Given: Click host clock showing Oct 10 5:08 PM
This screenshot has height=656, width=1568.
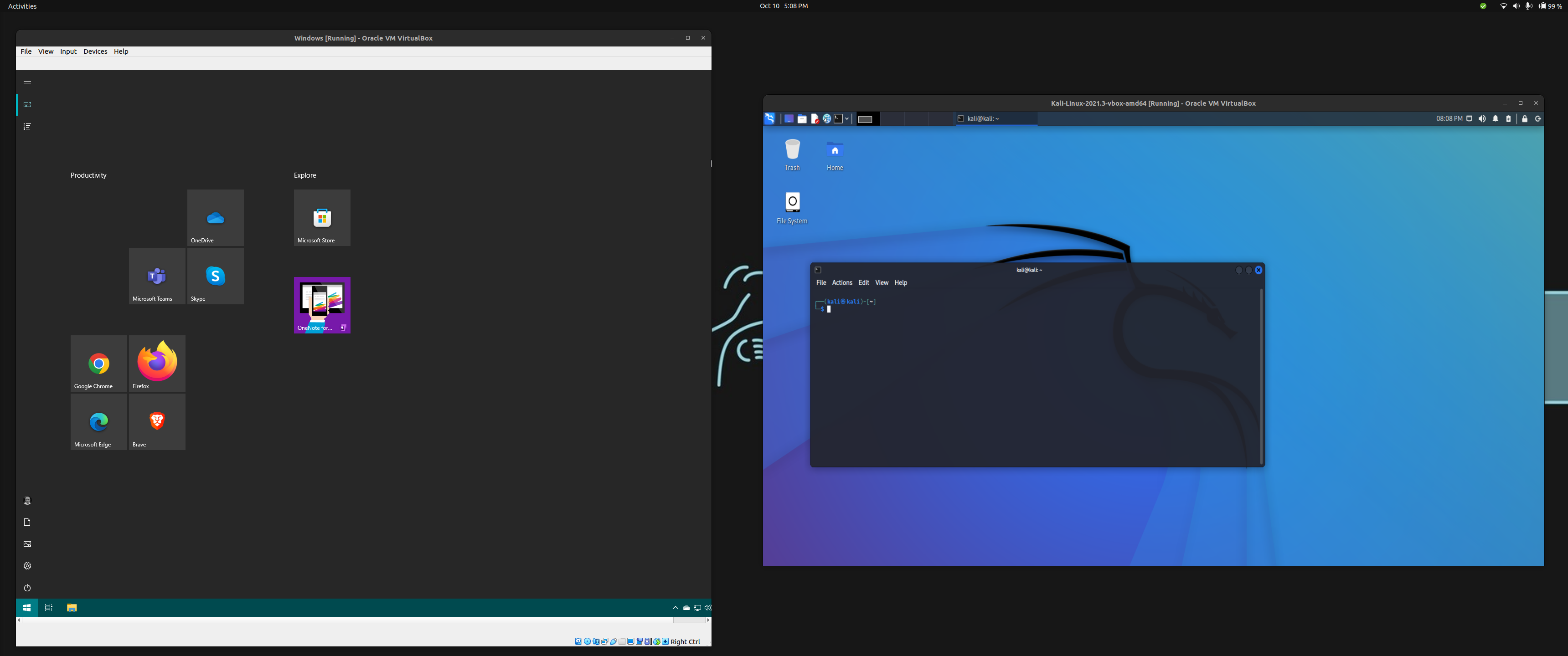Looking at the screenshot, I should pyautogui.click(x=784, y=6).
